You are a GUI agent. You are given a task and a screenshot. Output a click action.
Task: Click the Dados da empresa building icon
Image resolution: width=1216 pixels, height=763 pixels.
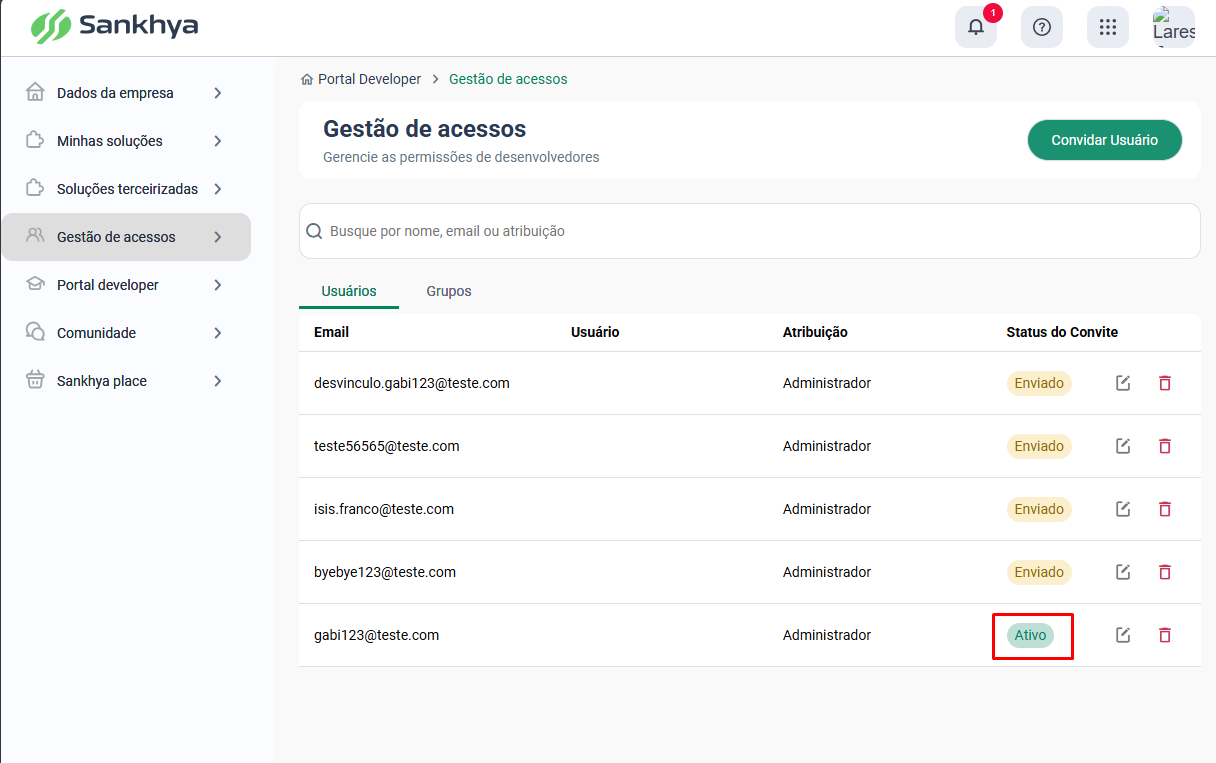tap(35, 92)
